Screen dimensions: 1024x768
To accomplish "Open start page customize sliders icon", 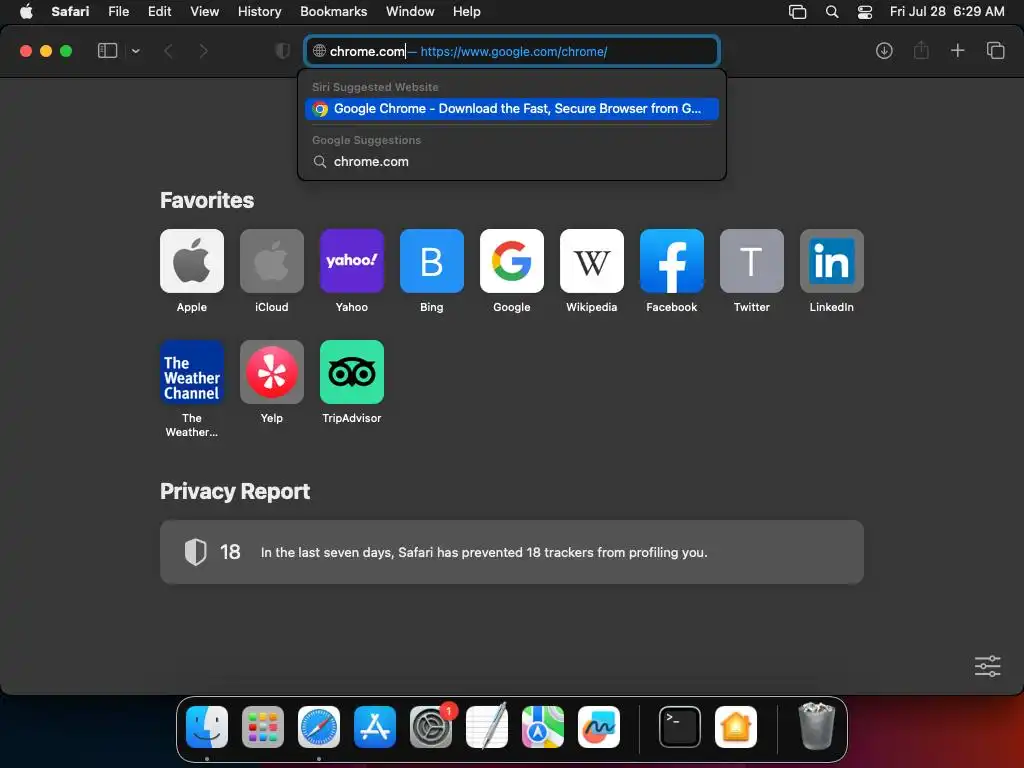I will click(987, 666).
